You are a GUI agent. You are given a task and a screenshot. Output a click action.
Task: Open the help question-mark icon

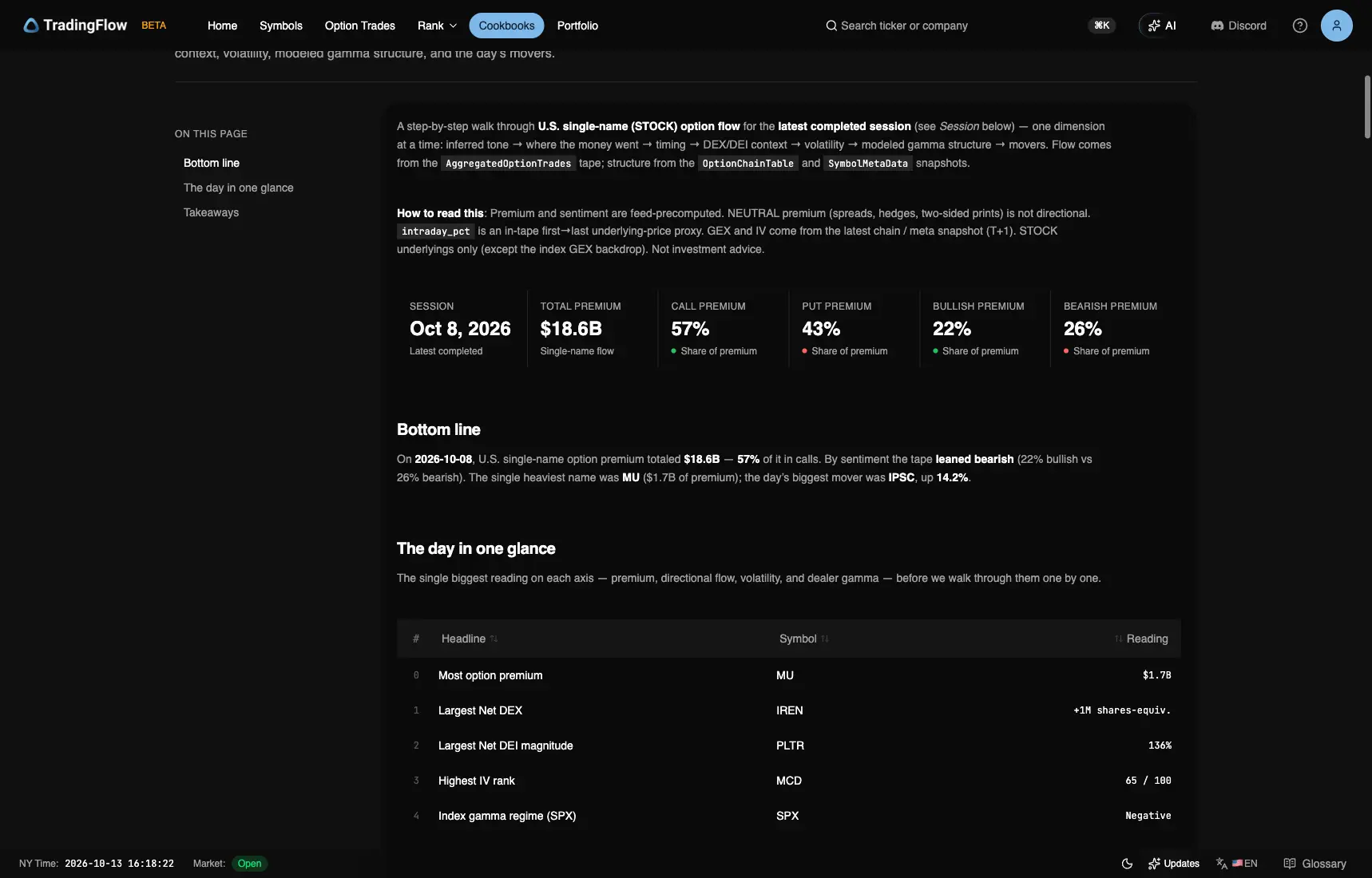coord(1300,26)
